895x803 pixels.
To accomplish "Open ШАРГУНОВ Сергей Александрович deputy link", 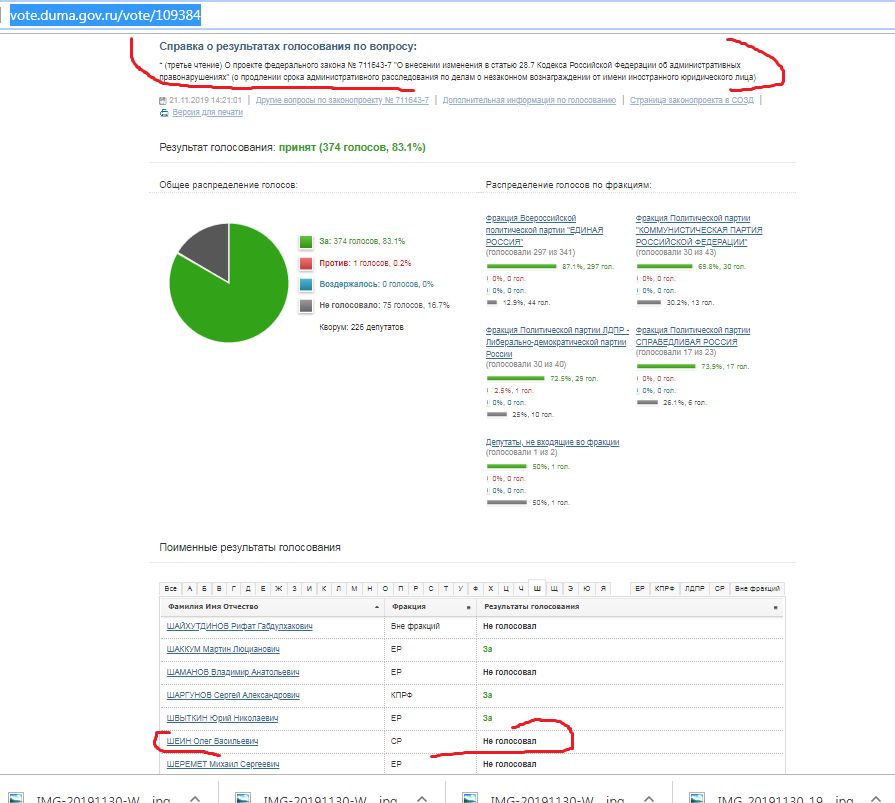I will (232, 695).
